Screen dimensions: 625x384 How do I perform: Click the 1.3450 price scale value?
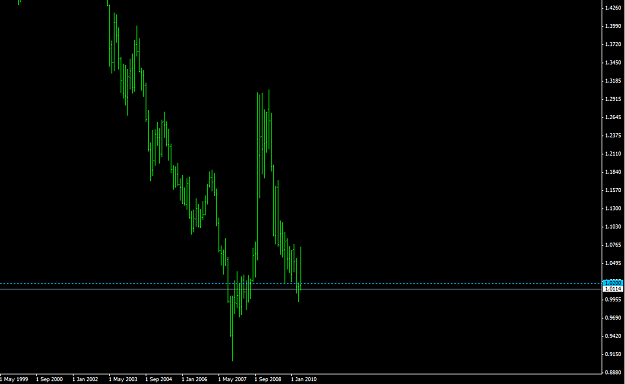tap(613, 63)
